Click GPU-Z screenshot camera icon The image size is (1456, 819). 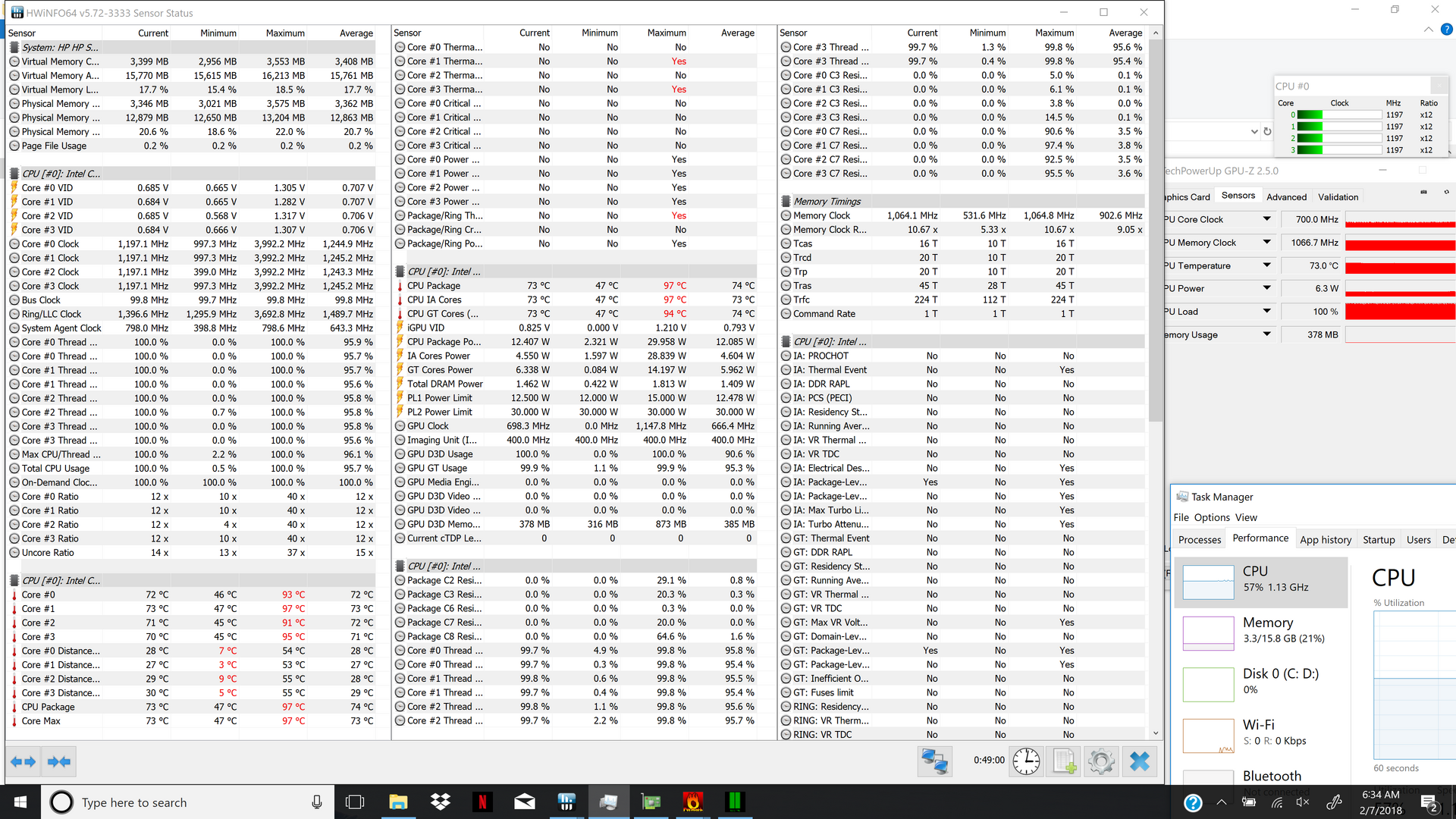pos(1423,192)
